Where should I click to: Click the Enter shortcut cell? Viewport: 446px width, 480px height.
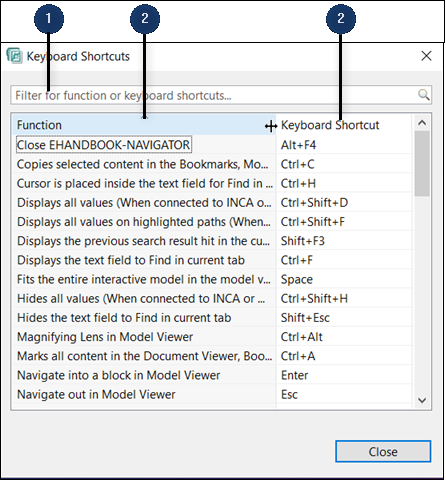[x=345, y=375]
